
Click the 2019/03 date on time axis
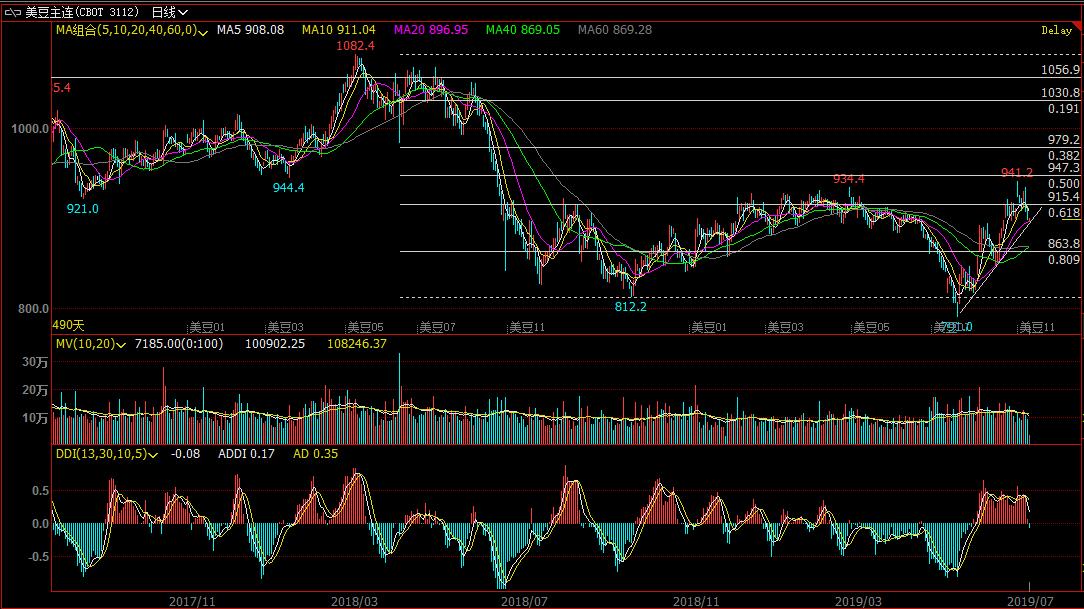click(858, 601)
